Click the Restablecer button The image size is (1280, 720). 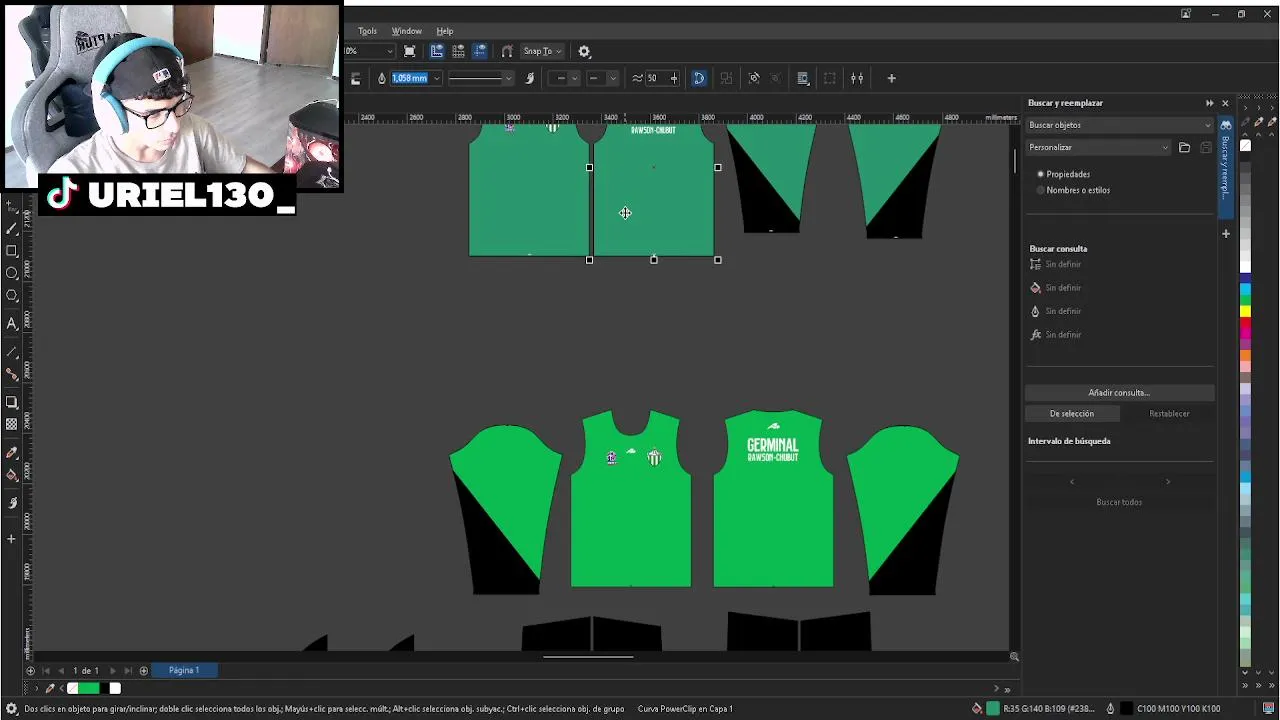[1169, 414]
